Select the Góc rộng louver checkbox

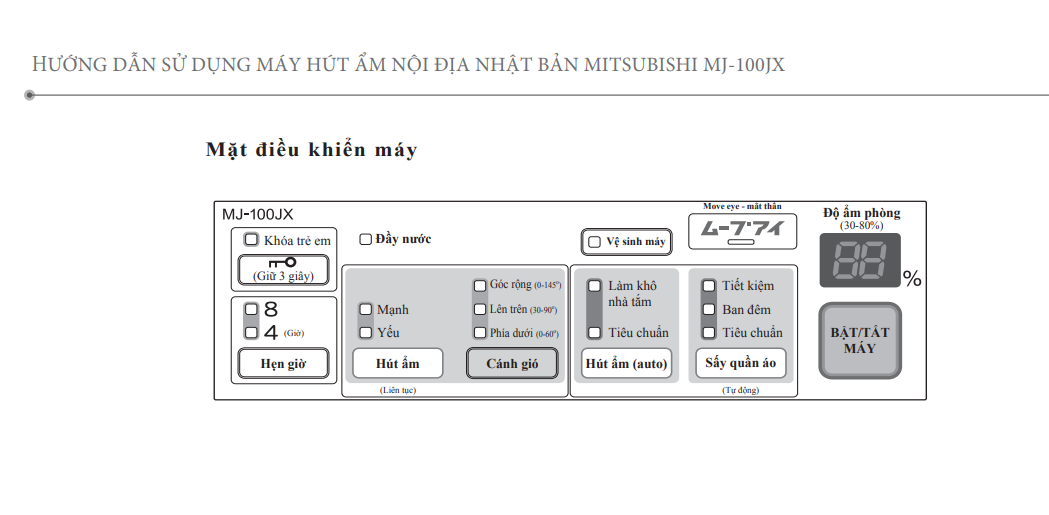480,285
